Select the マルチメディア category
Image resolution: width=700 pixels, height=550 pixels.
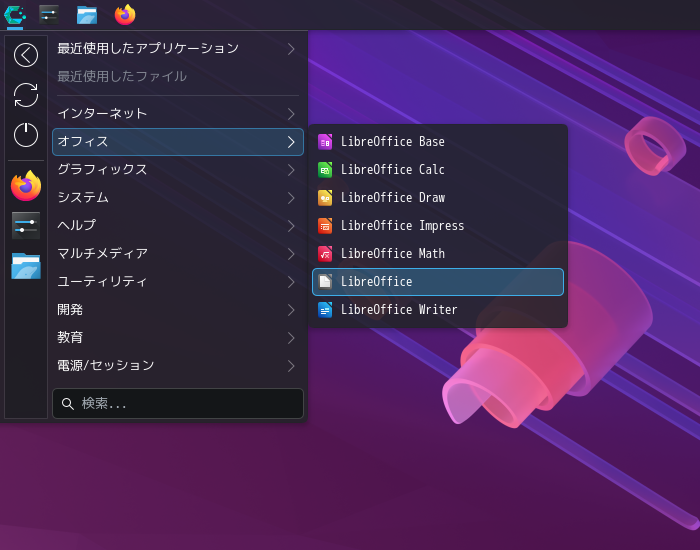pos(178,254)
